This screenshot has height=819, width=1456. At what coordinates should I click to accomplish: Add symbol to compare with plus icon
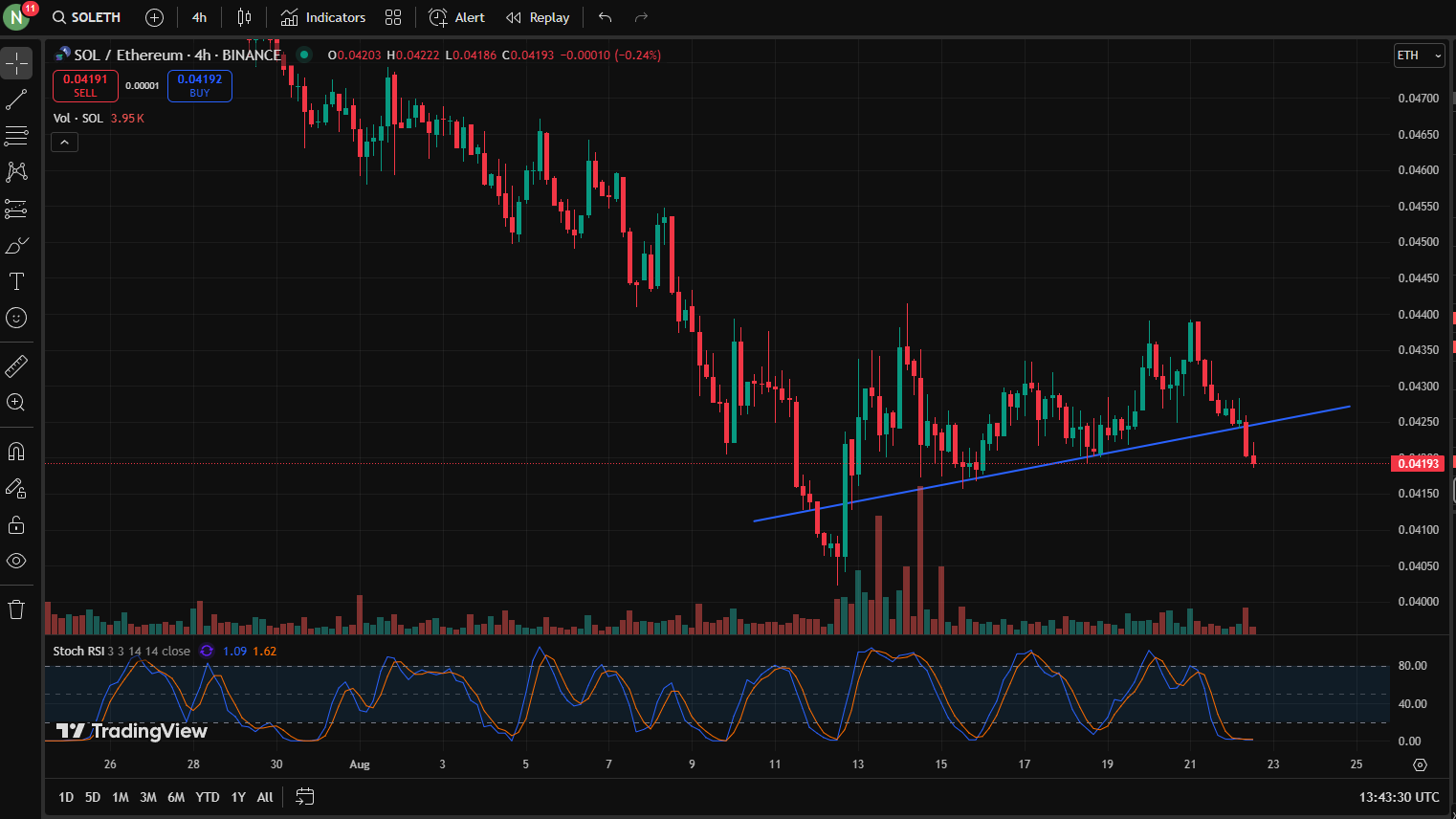click(x=154, y=17)
